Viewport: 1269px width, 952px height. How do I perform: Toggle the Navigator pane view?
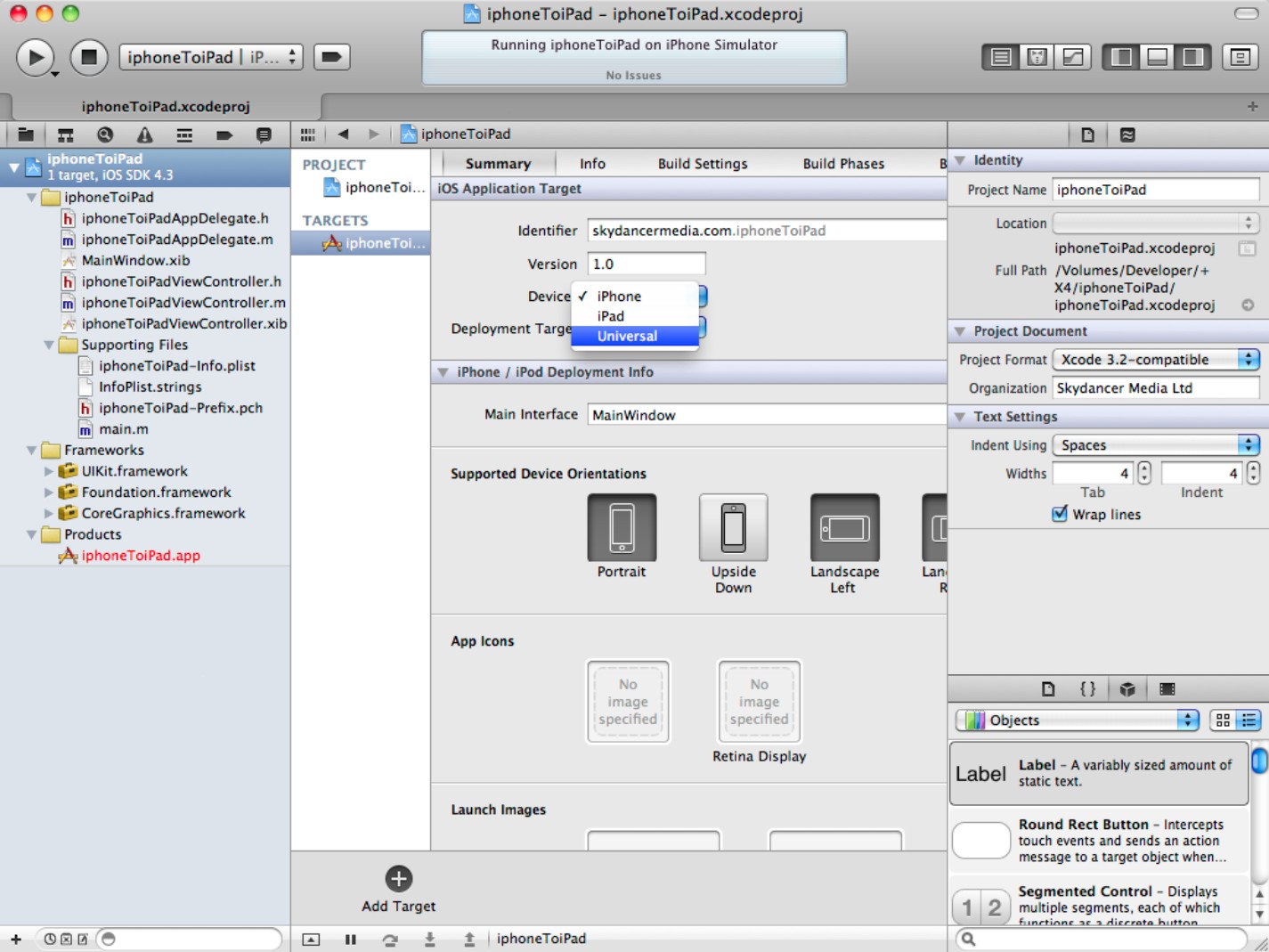tap(1121, 57)
